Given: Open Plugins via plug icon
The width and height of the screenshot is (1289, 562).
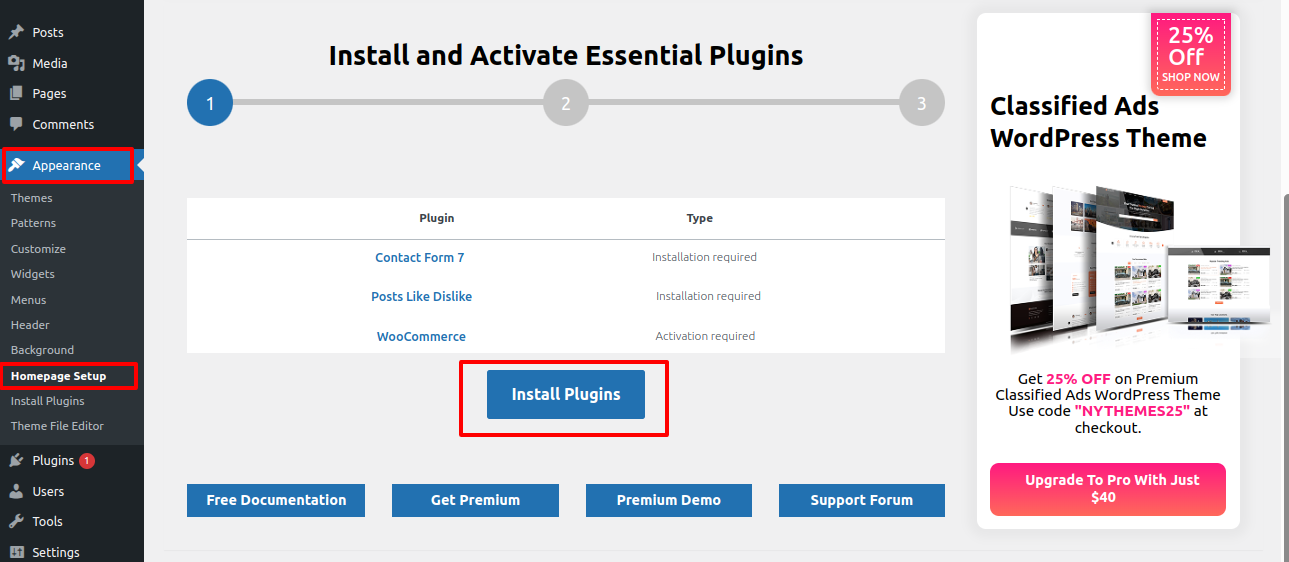Looking at the screenshot, I should 16,460.
